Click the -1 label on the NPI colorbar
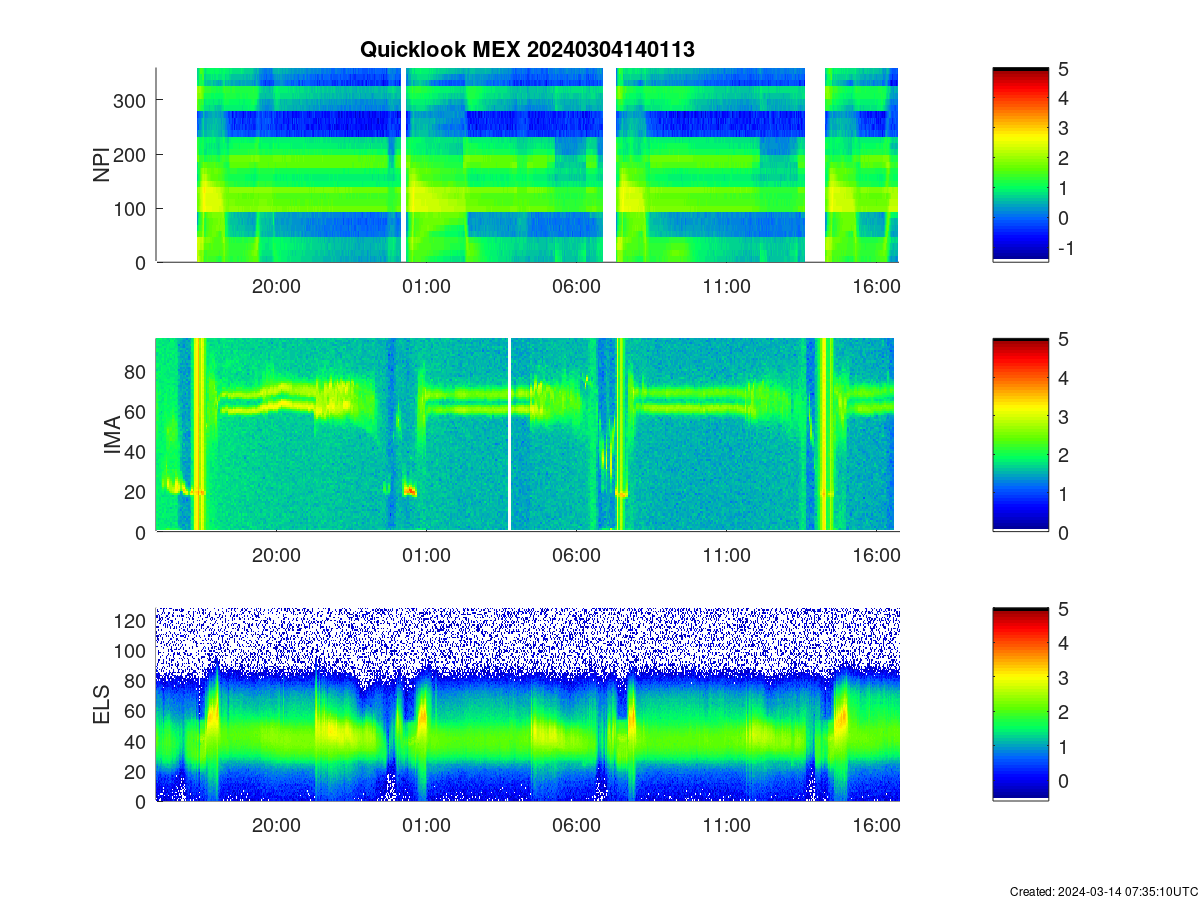1200x900 pixels. (1066, 248)
